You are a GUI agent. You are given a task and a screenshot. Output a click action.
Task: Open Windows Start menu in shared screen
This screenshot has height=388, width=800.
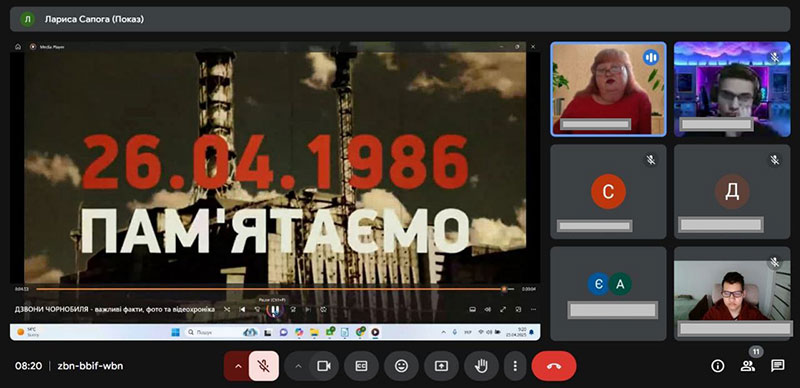point(176,332)
